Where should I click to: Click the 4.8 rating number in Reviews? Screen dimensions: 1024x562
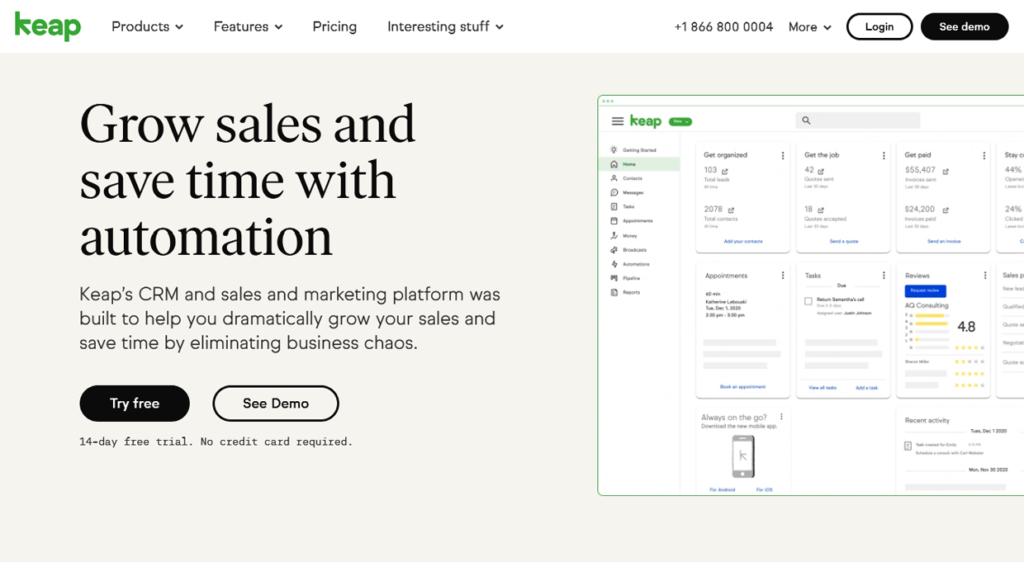point(966,326)
